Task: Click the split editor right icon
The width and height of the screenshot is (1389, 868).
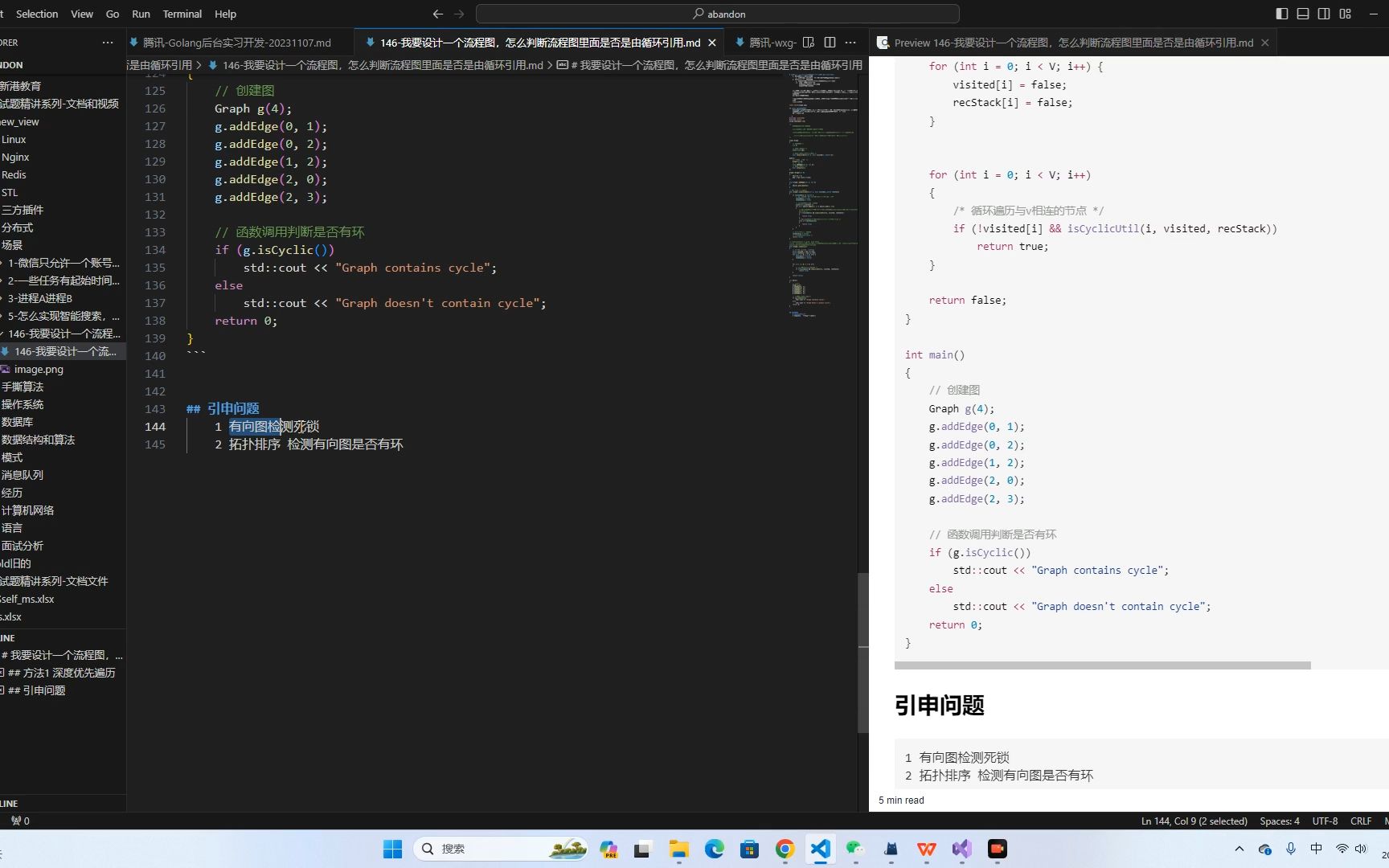Action: tap(830, 43)
